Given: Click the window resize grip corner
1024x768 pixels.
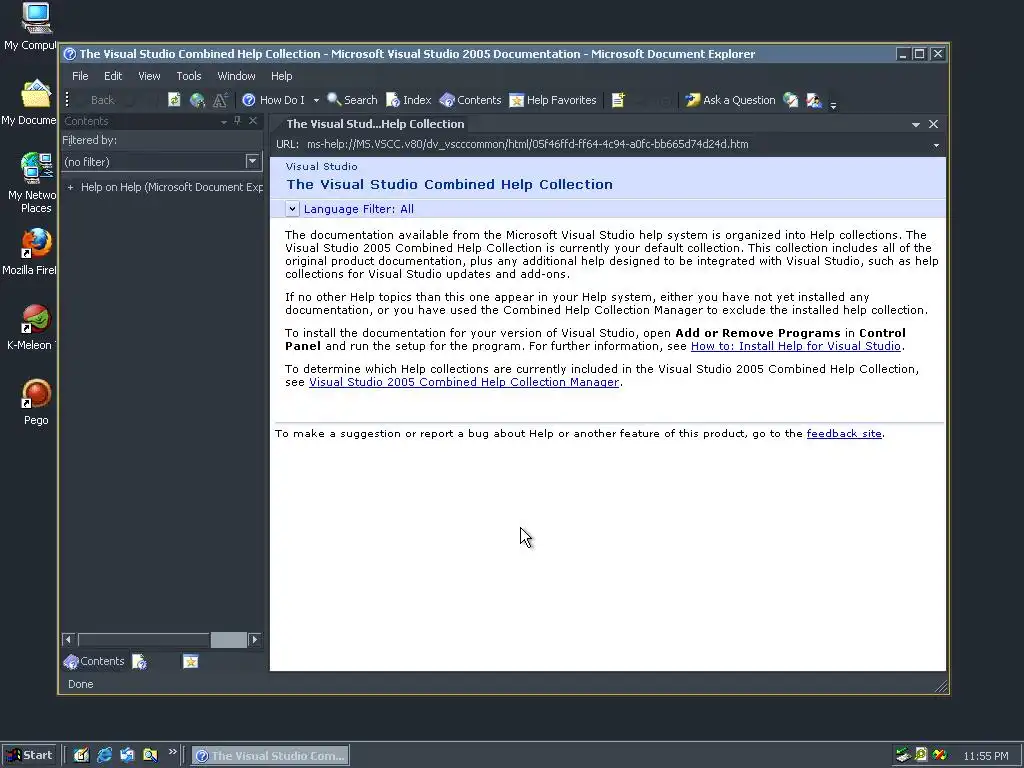Looking at the screenshot, I should tap(941, 686).
